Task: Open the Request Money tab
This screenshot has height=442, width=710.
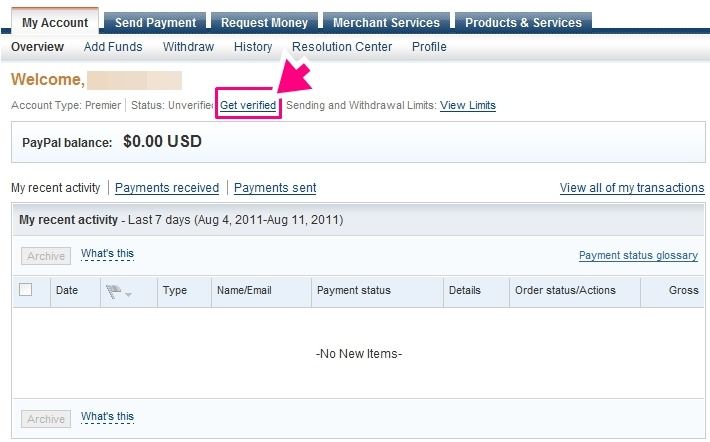Action: pos(264,22)
